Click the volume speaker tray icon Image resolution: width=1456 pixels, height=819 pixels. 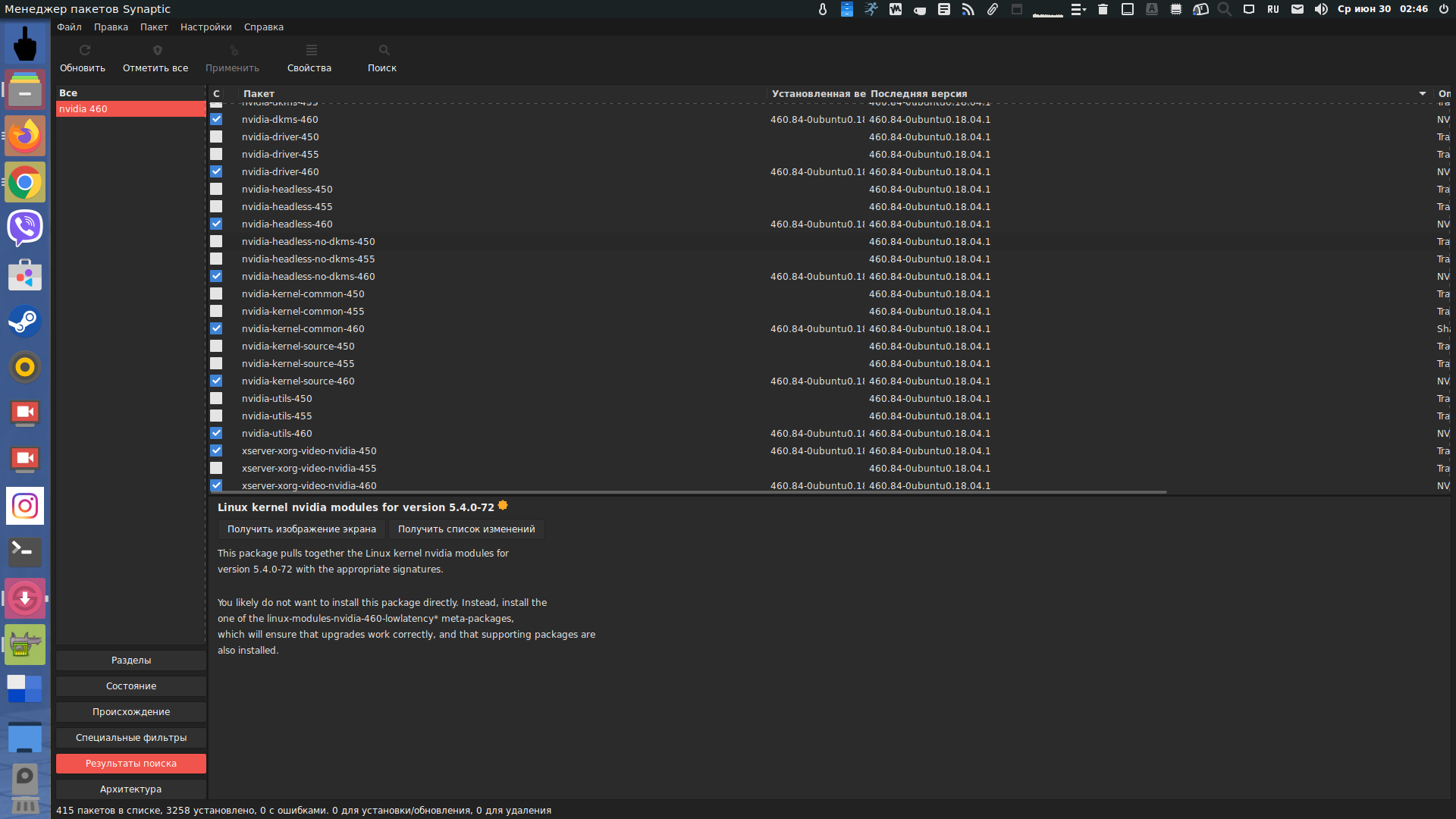(1321, 9)
